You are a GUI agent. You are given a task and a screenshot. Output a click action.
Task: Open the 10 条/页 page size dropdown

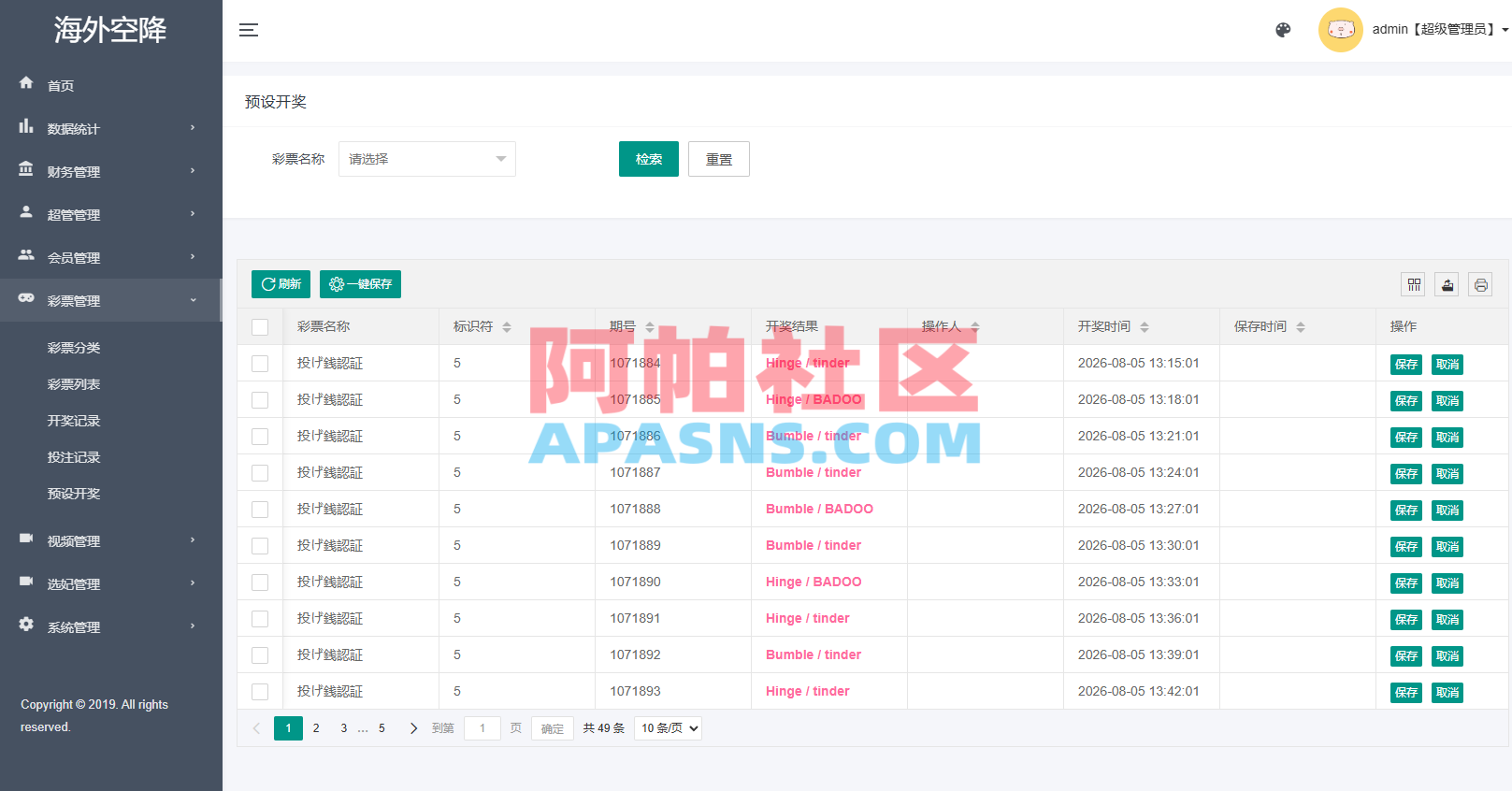pos(668,728)
